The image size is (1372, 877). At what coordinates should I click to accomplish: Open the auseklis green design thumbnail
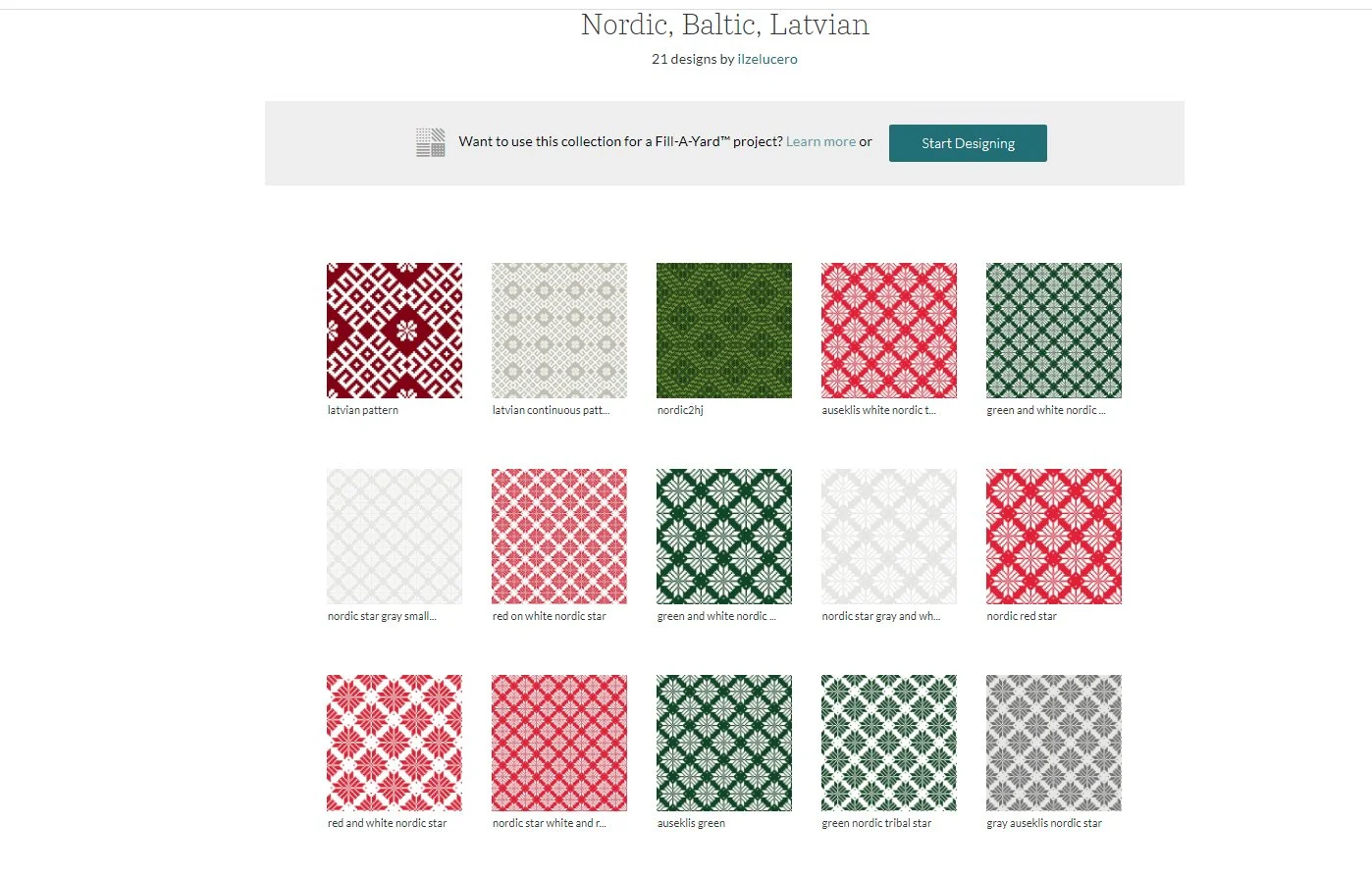click(x=724, y=743)
